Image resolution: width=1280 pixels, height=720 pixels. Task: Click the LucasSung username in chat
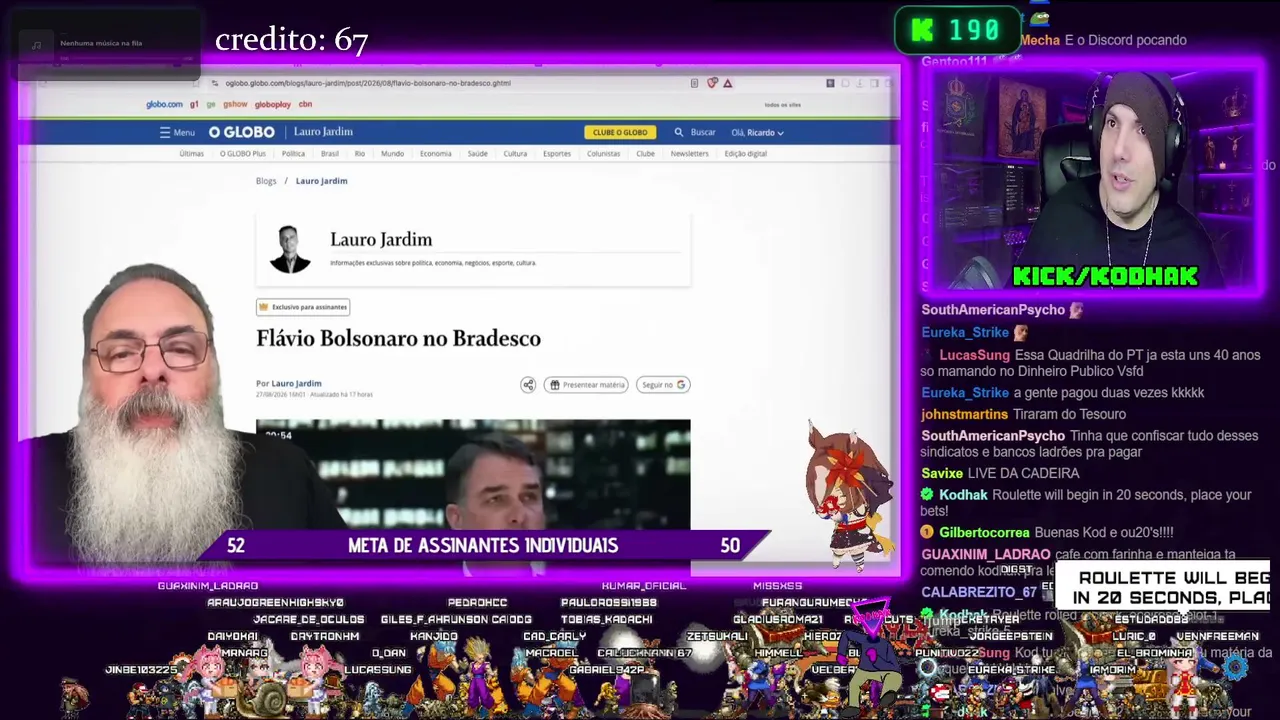click(x=974, y=355)
